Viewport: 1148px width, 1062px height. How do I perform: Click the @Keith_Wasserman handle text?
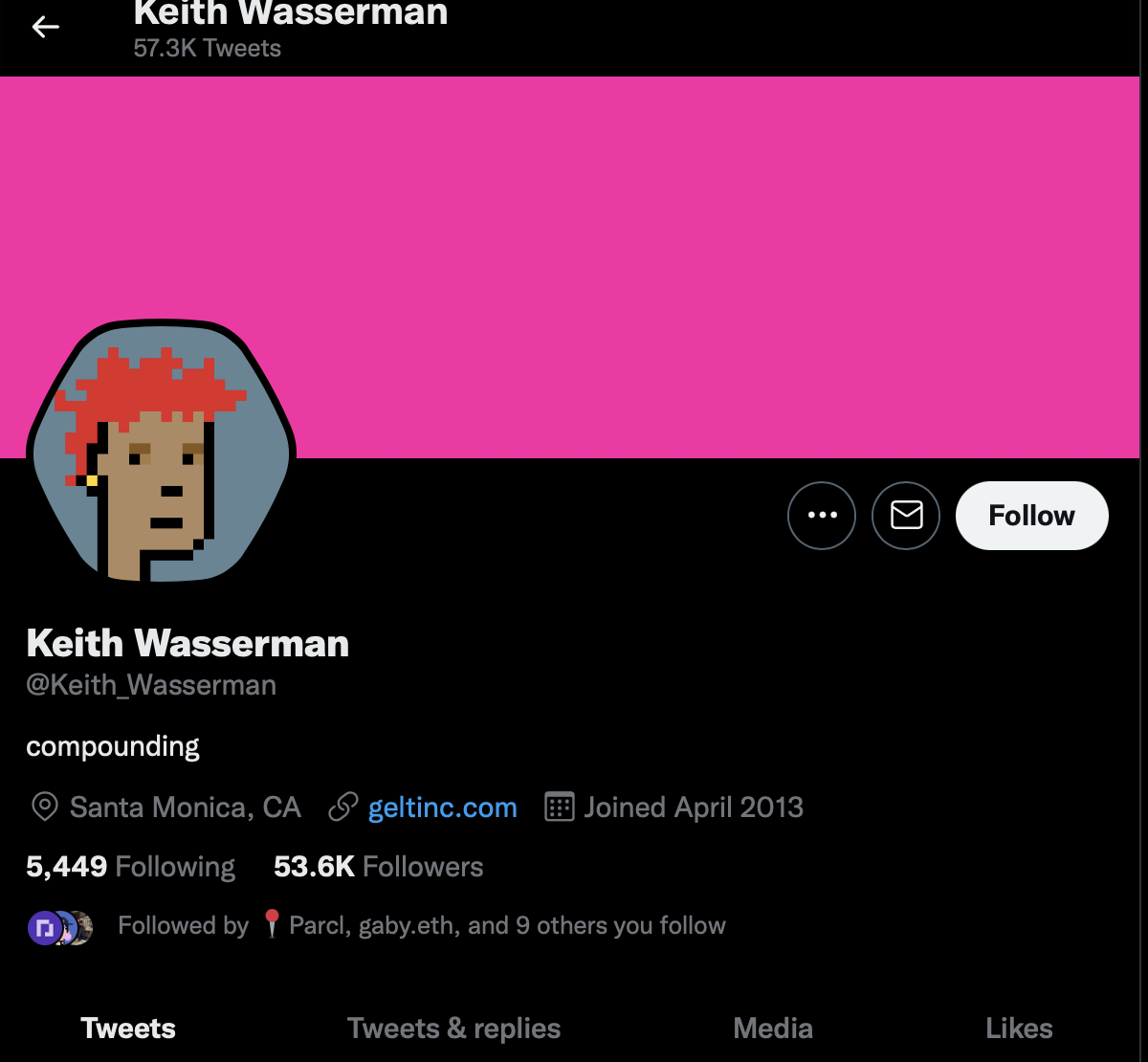pyautogui.click(x=151, y=685)
